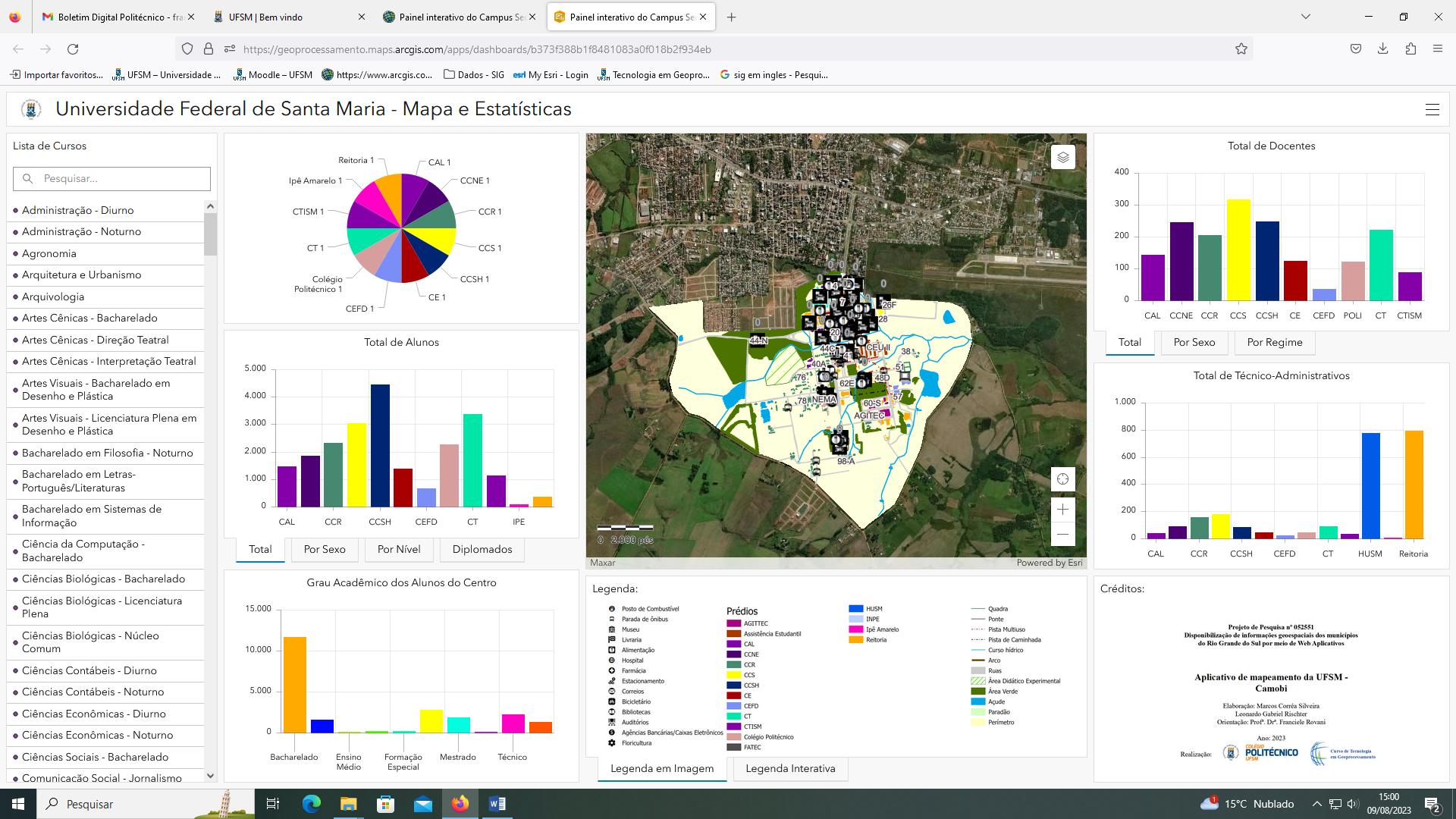
Task: Switch to Legenda Interativa tab
Action: 789,768
